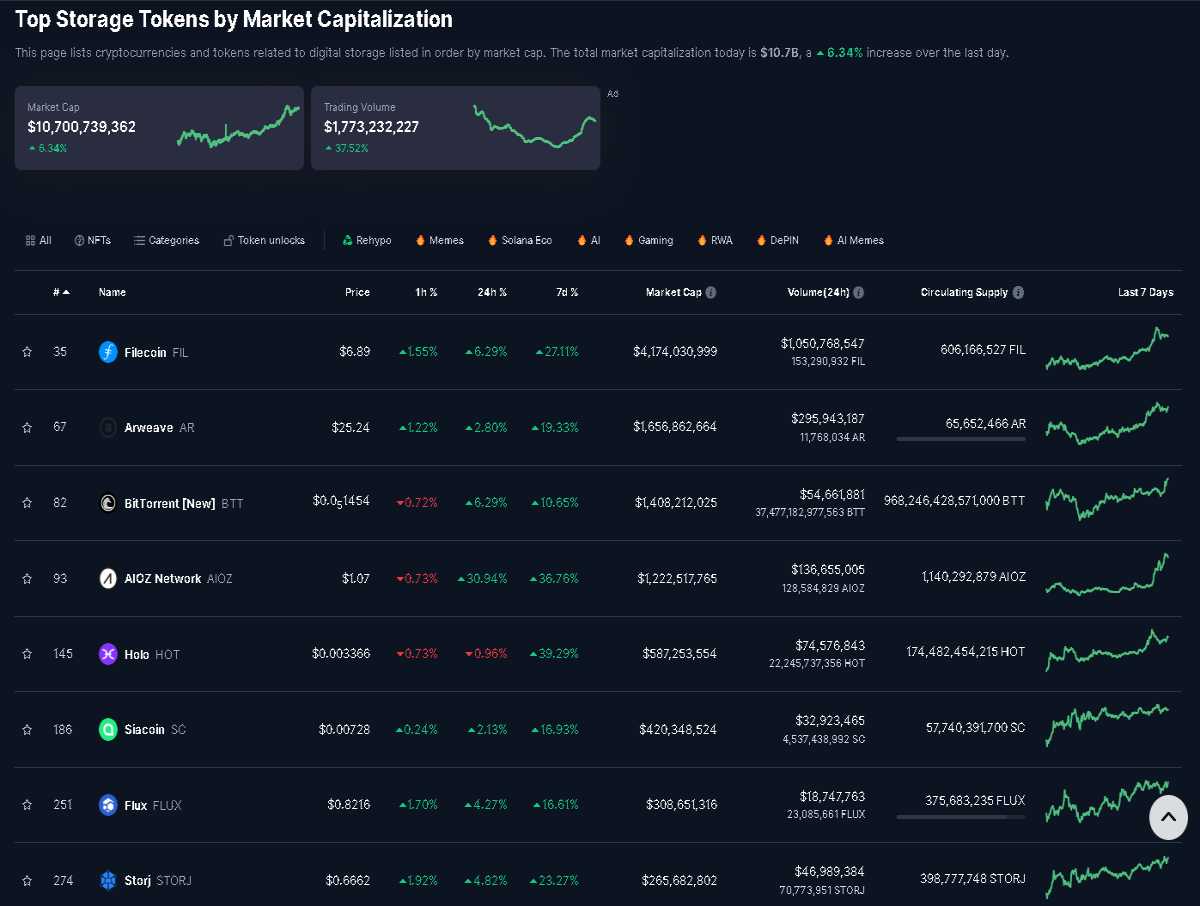Sort by Market Cap column header
Image resolution: width=1200 pixels, height=906 pixels.
pos(673,293)
